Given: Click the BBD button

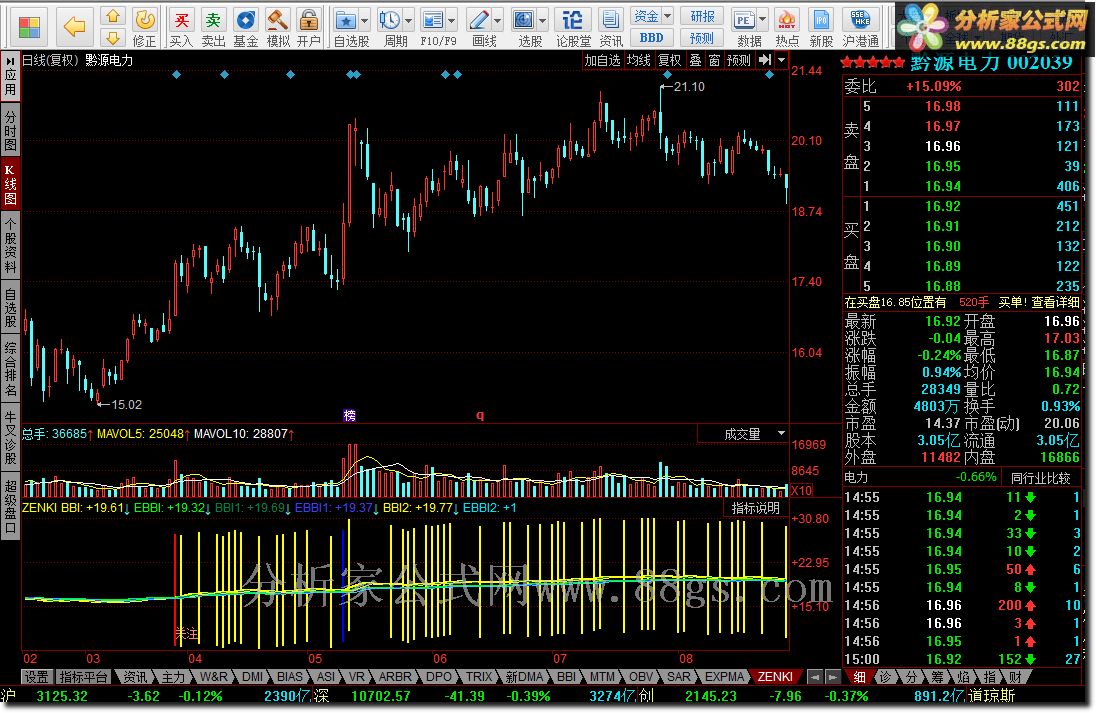Looking at the screenshot, I should point(651,38).
